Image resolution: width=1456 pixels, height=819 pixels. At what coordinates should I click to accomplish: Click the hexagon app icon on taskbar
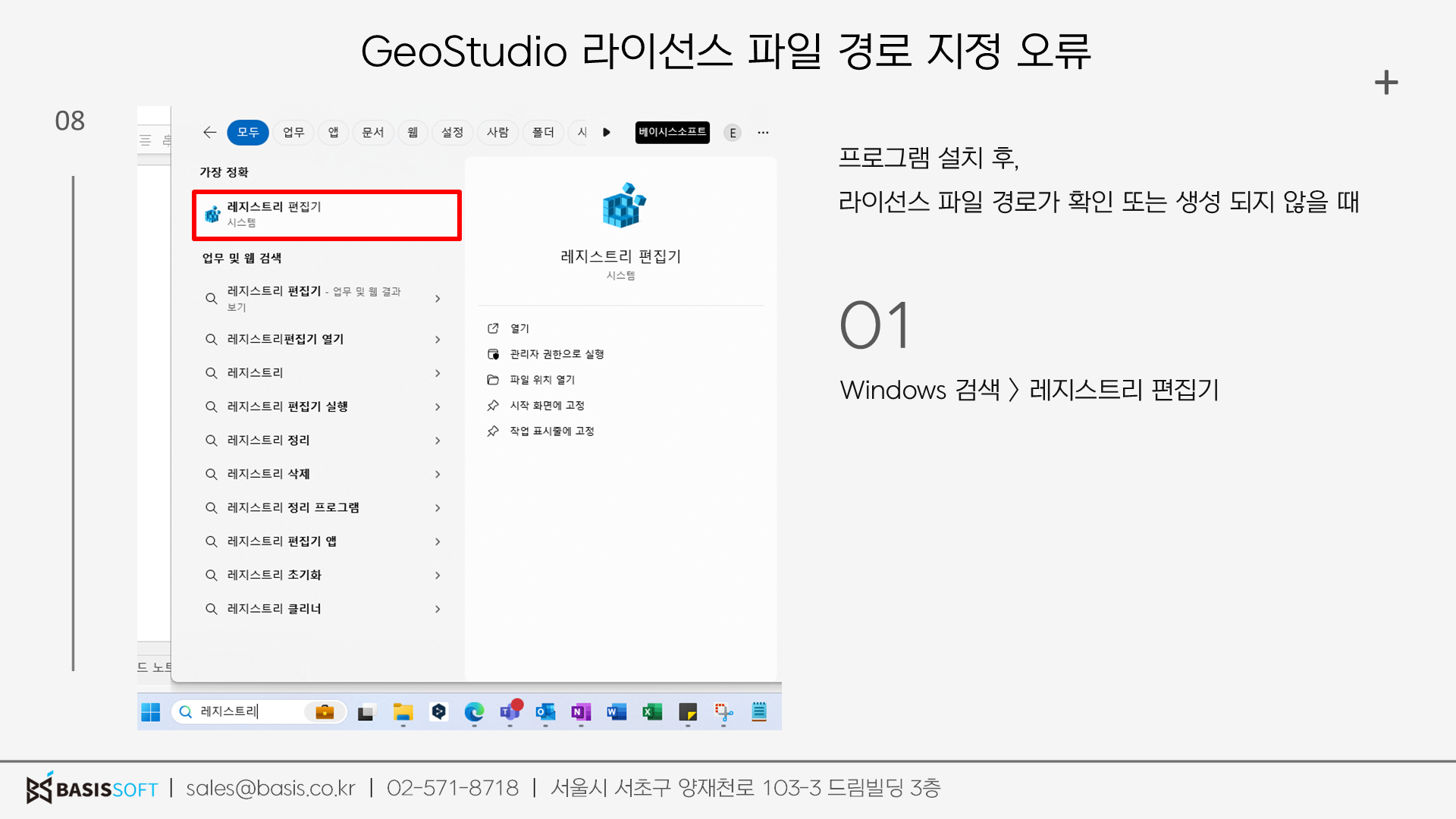[x=438, y=711]
